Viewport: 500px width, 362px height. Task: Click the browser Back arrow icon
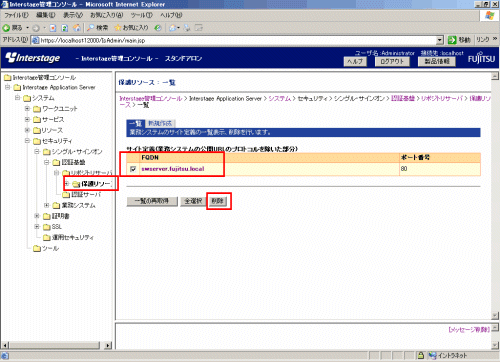[6, 28]
